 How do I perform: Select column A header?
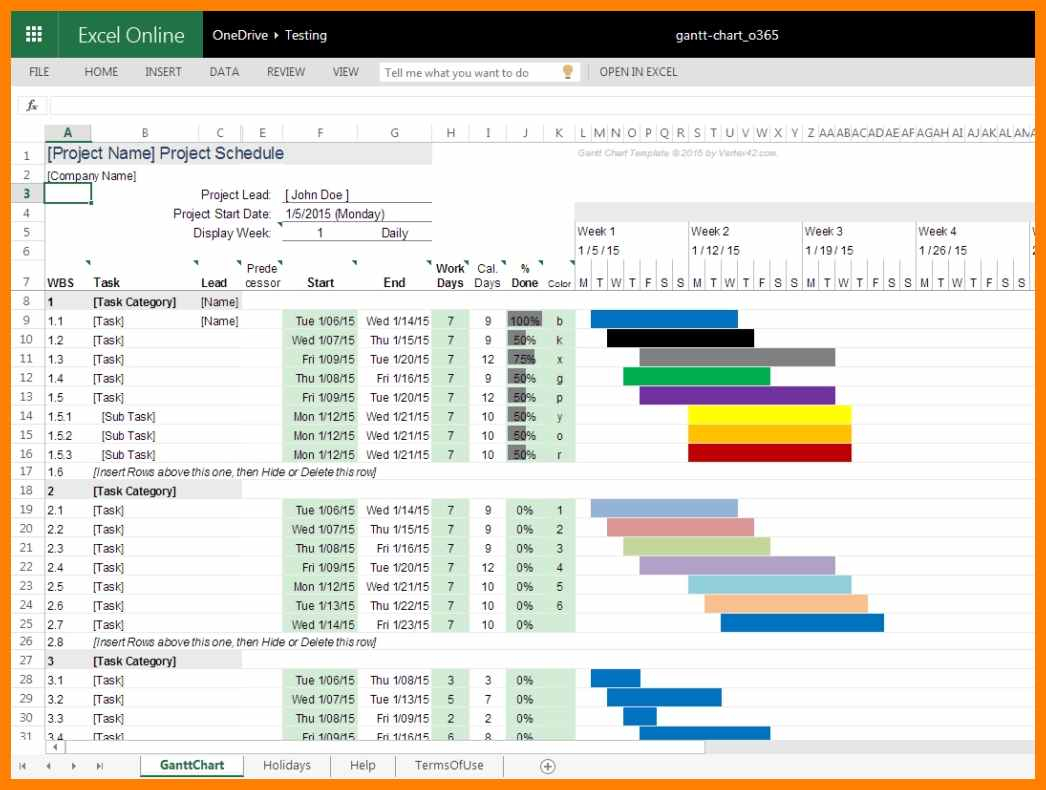pos(67,133)
